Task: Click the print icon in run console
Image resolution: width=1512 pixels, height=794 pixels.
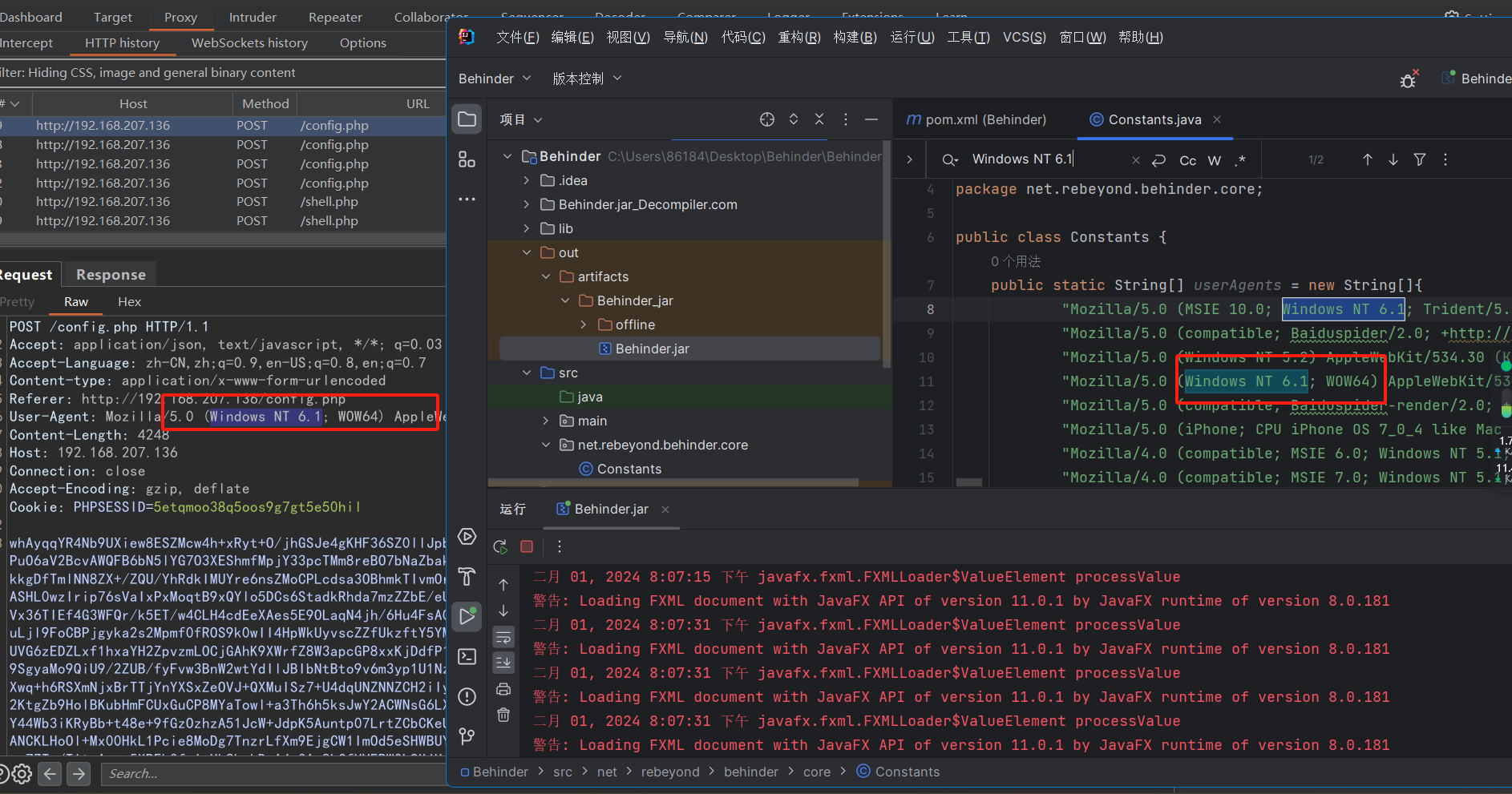Action: (x=503, y=689)
